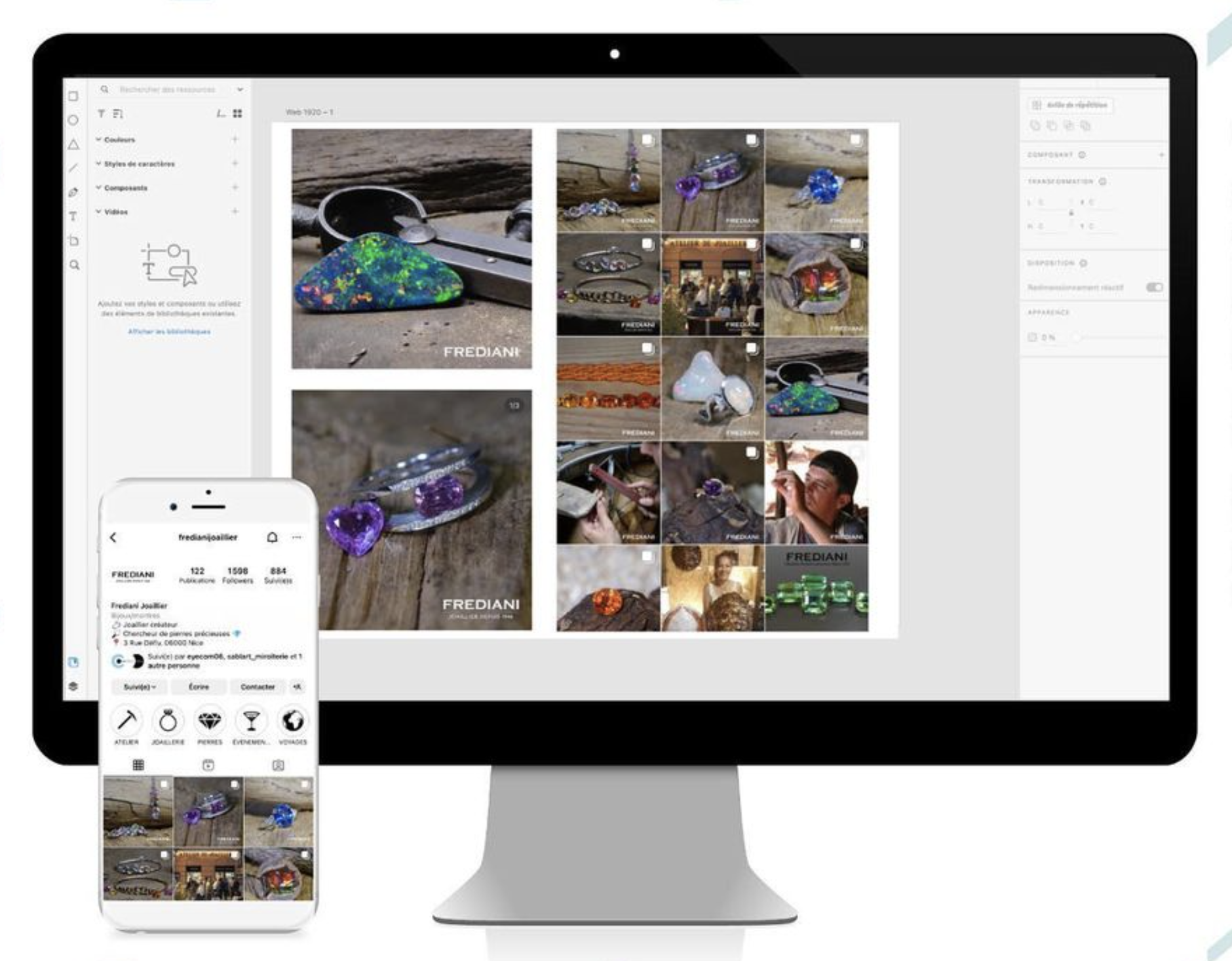Open the Layers panel icon at toolbar bottom

coord(73,686)
